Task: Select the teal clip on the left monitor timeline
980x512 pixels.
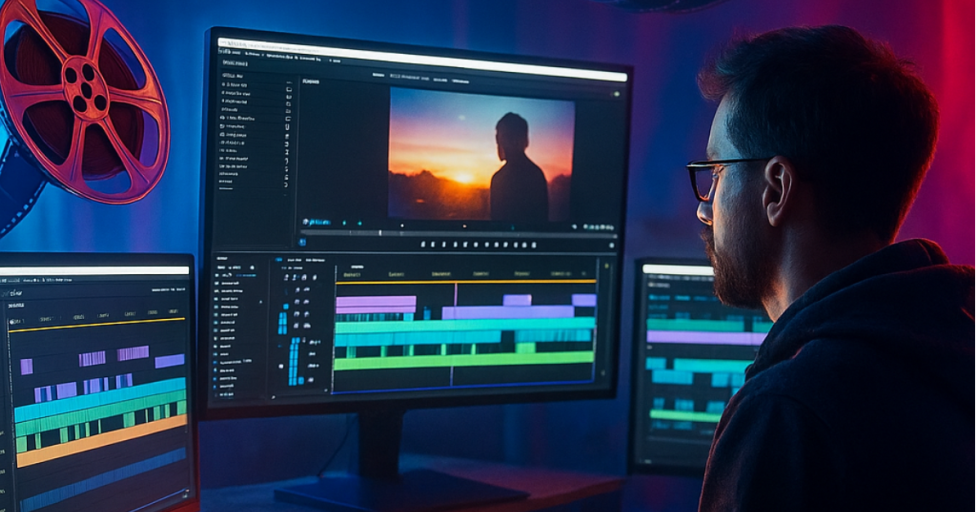Action: click(x=100, y=399)
